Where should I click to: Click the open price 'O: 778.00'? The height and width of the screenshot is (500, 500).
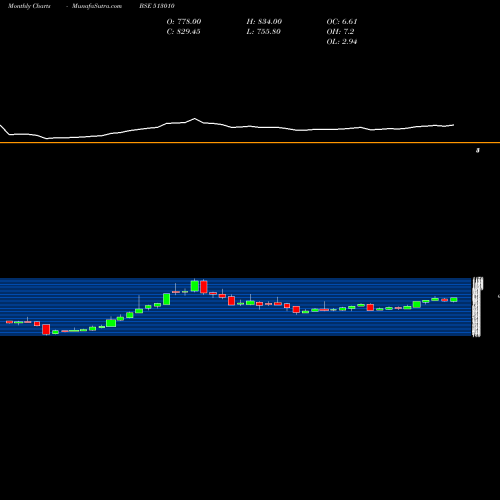184,21
